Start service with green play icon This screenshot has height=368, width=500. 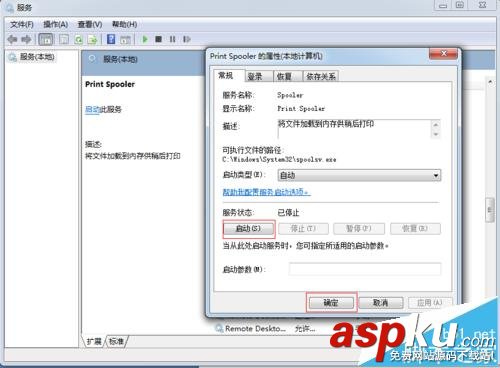coord(145,39)
